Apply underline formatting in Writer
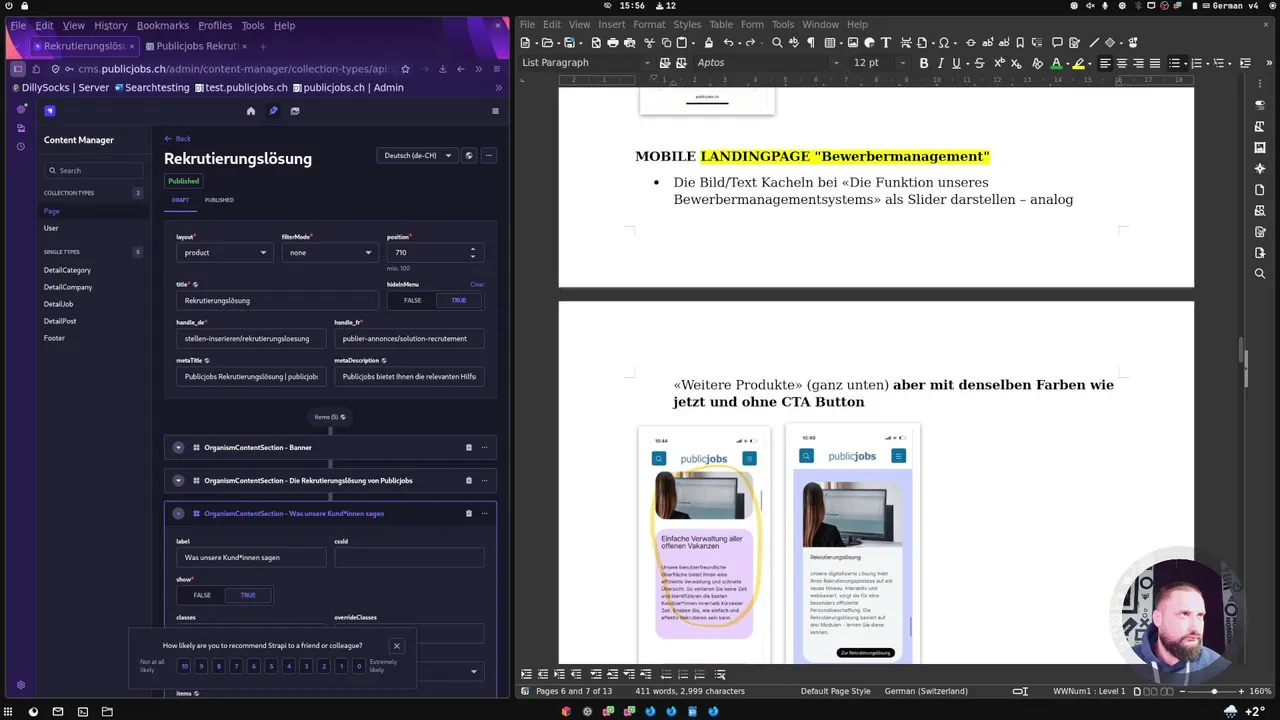 tap(956, 63)
